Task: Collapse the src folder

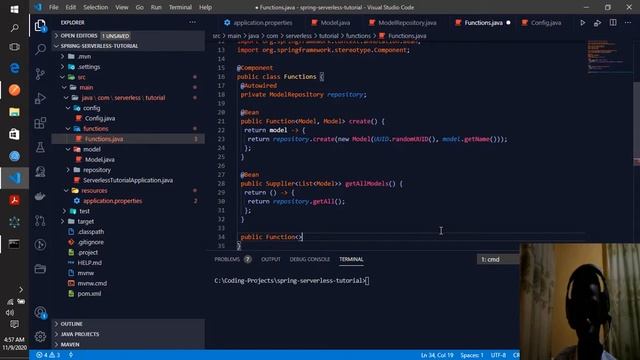Action: [x=82, y=77]
